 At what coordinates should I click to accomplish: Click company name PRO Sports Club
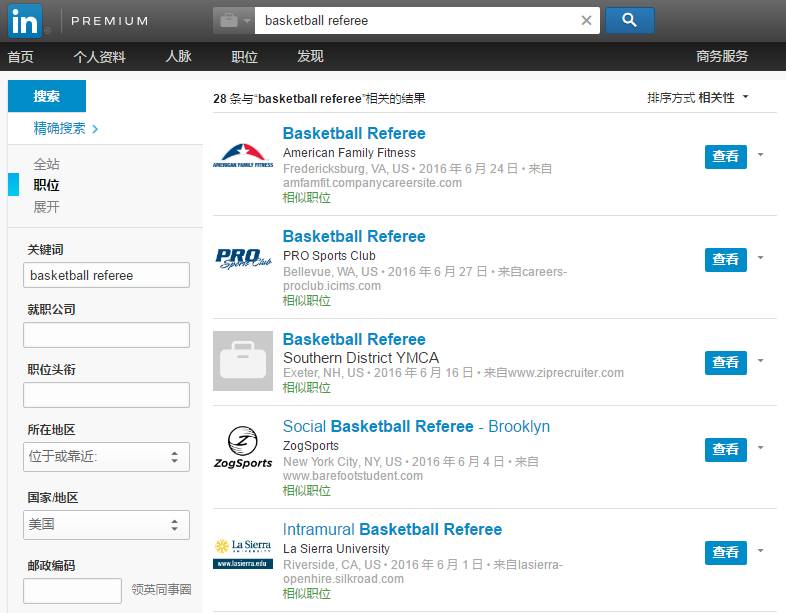(x=329, y=256)
